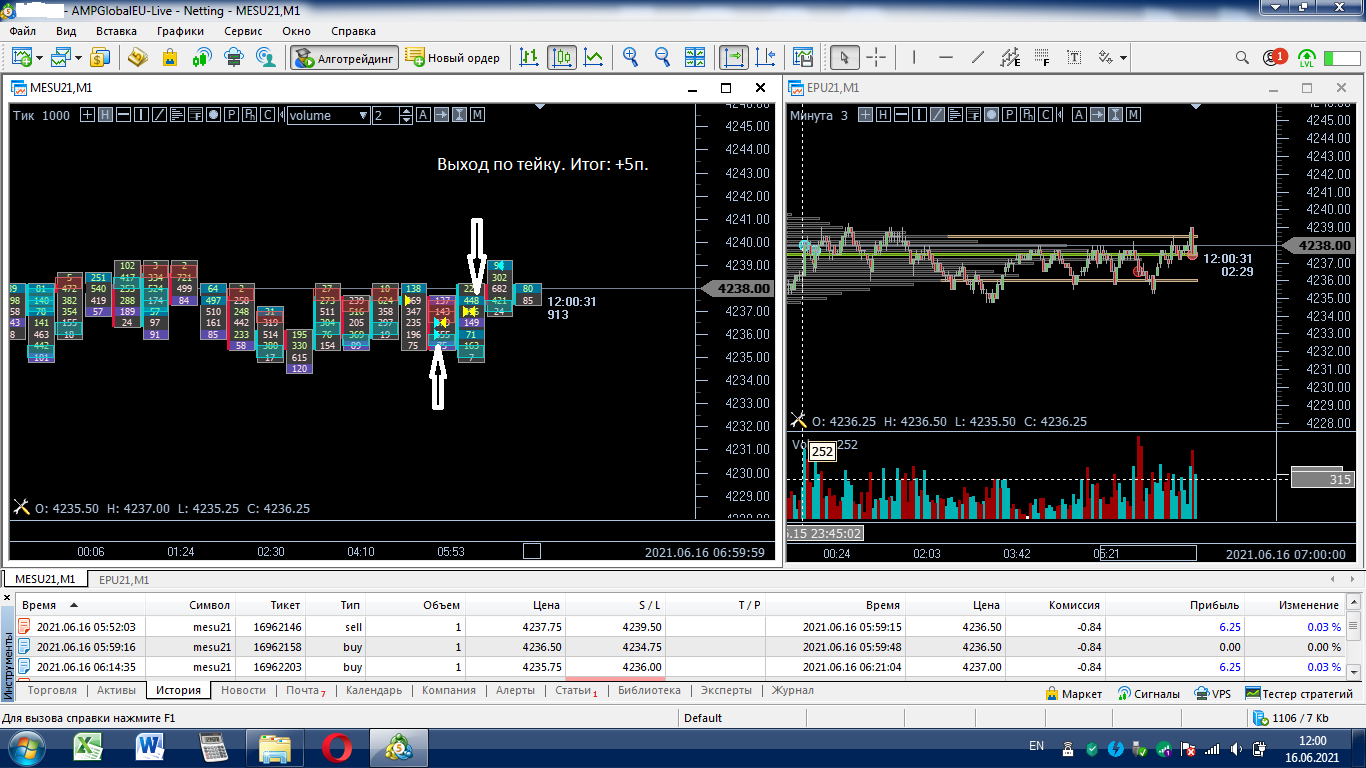Viewport: 1366px width, 768px height.
Task: Open Opera browser from the taskbar
Action: 336,747
